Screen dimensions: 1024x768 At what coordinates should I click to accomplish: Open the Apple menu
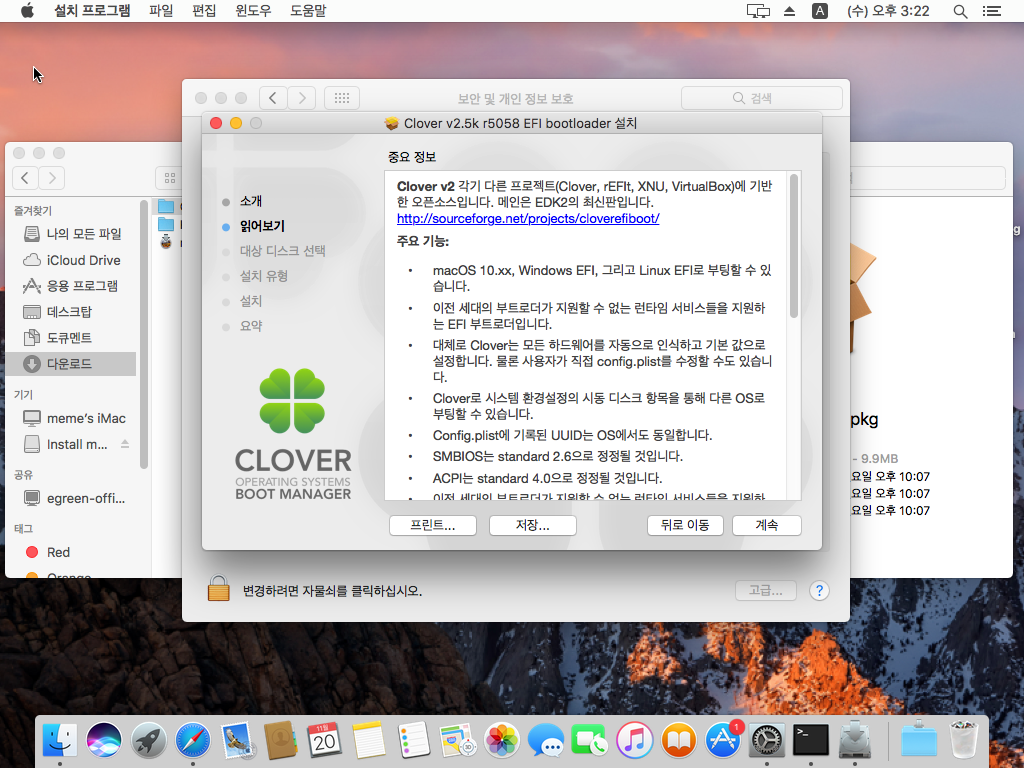point(27,10)
